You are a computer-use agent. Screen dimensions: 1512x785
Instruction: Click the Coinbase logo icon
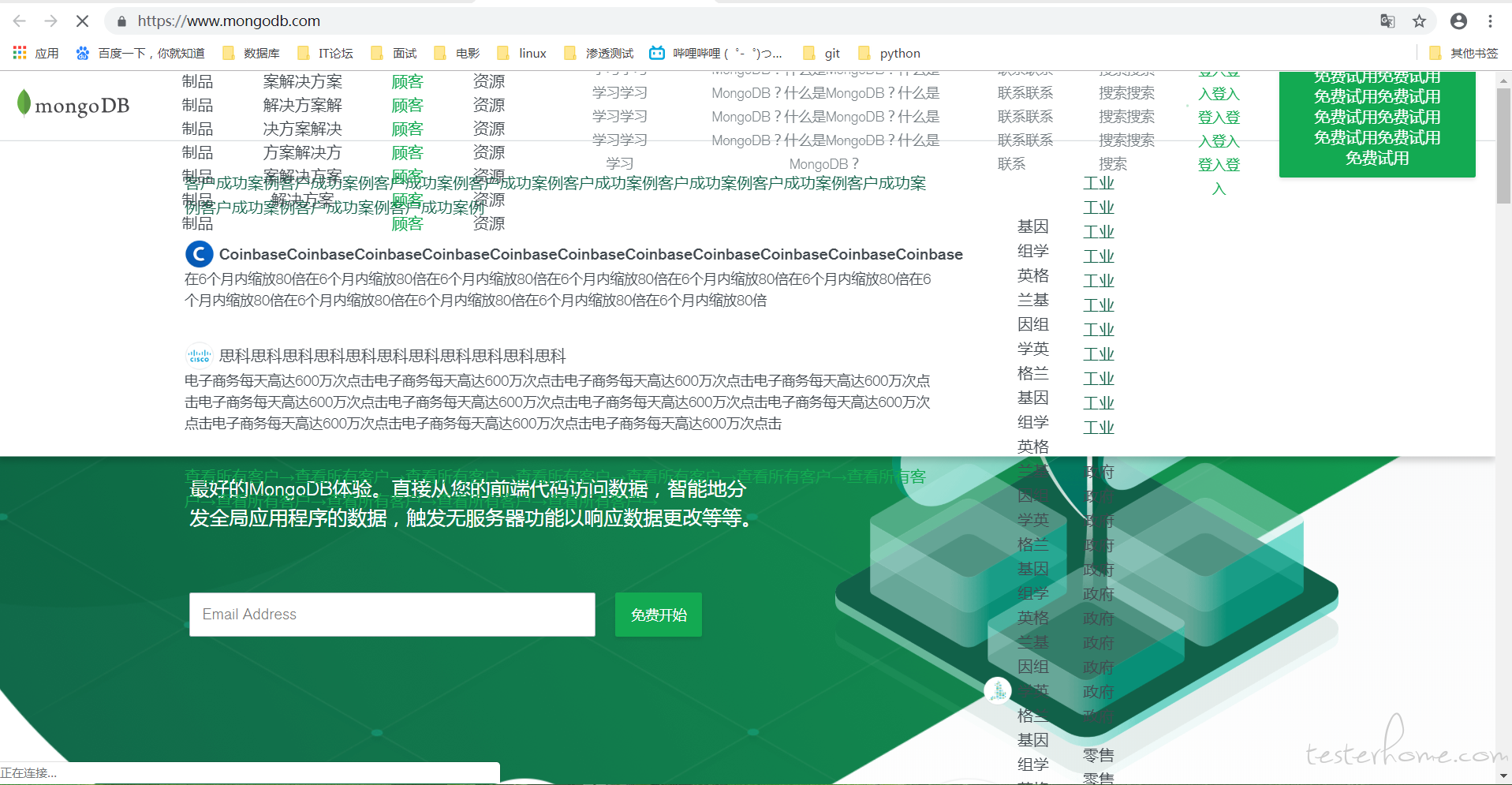click(x=199, y=254)
